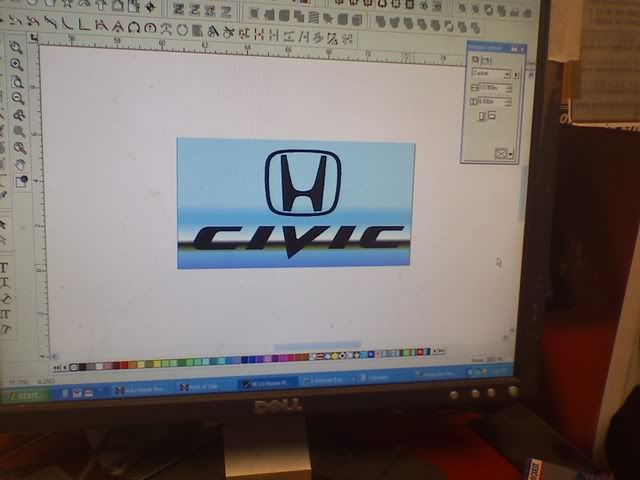
Task: Click the first Z text-effect icon
Action: (178, 9)
